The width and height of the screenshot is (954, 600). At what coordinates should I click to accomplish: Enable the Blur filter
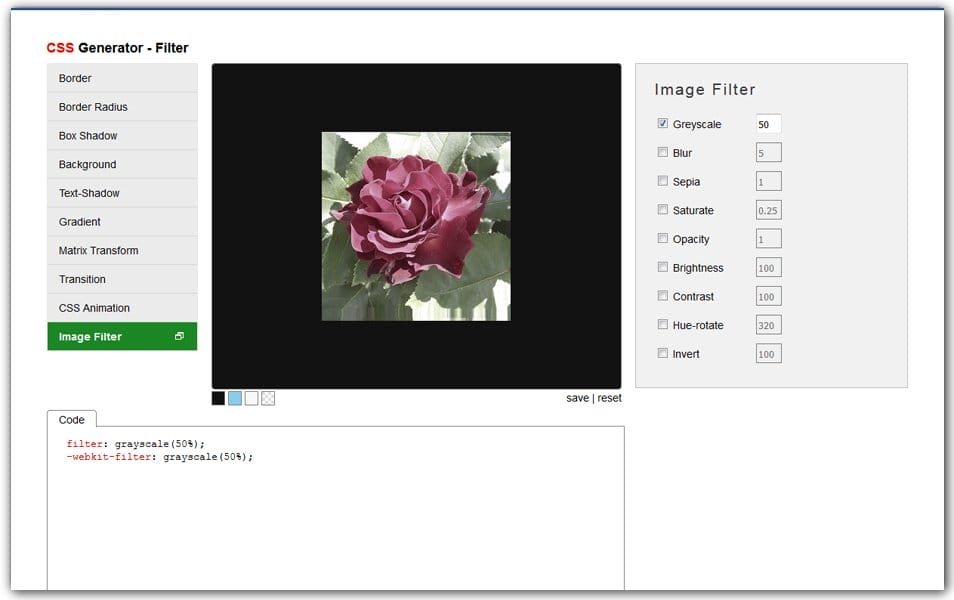[663, 152]
